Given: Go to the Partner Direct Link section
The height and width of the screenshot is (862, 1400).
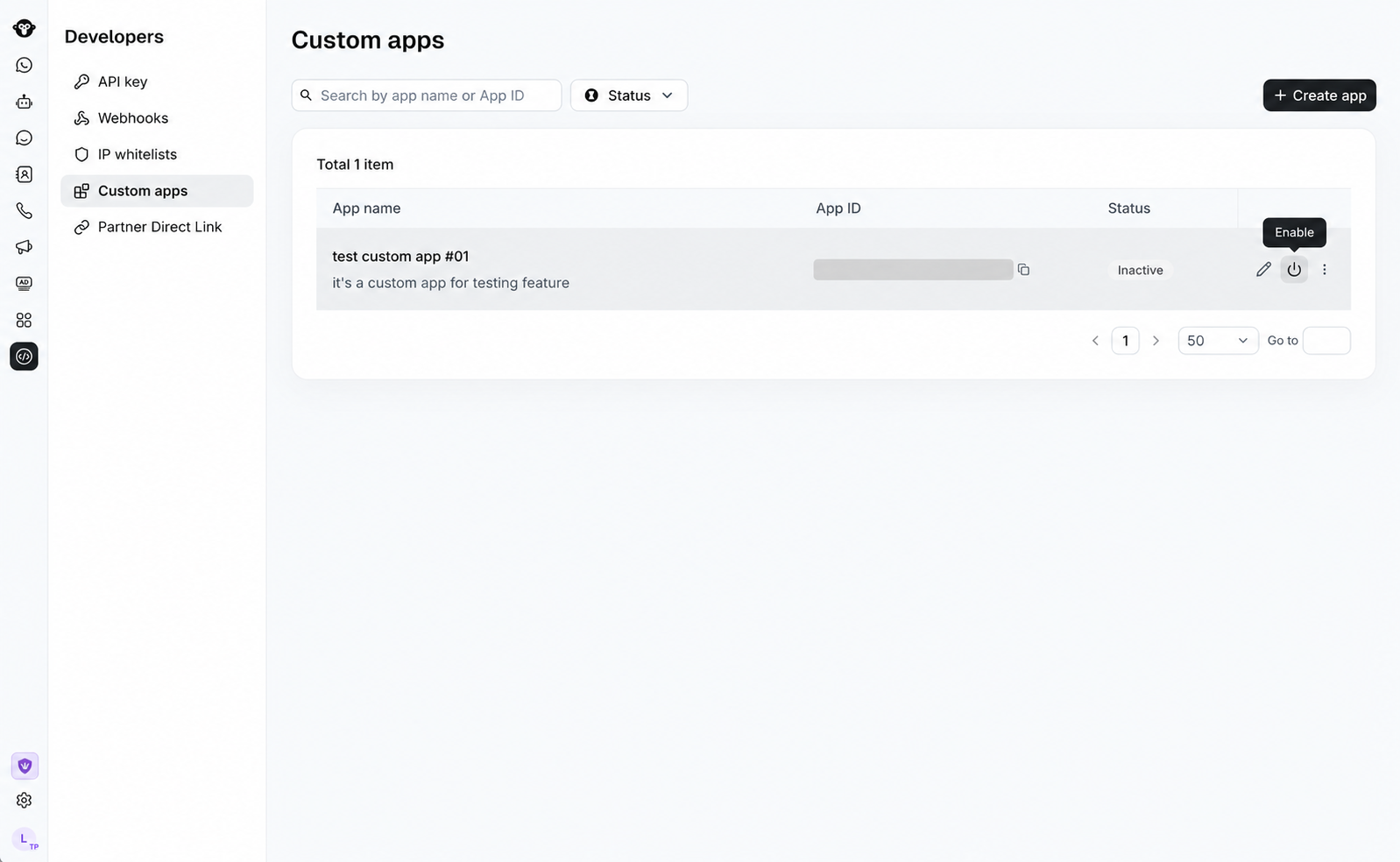Looking at the screenshot, I should 157,227.
